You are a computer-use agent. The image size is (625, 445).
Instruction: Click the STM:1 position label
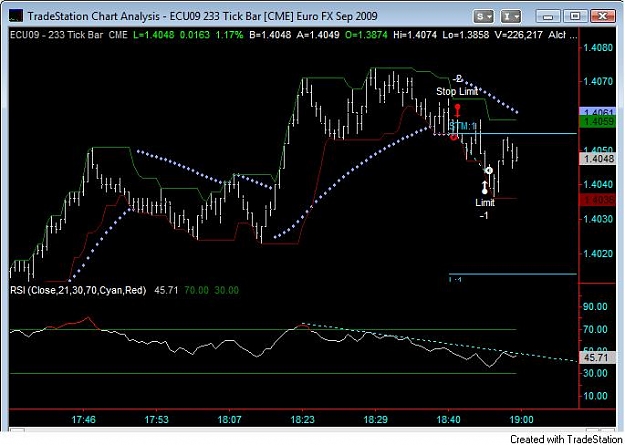[462, 126]
